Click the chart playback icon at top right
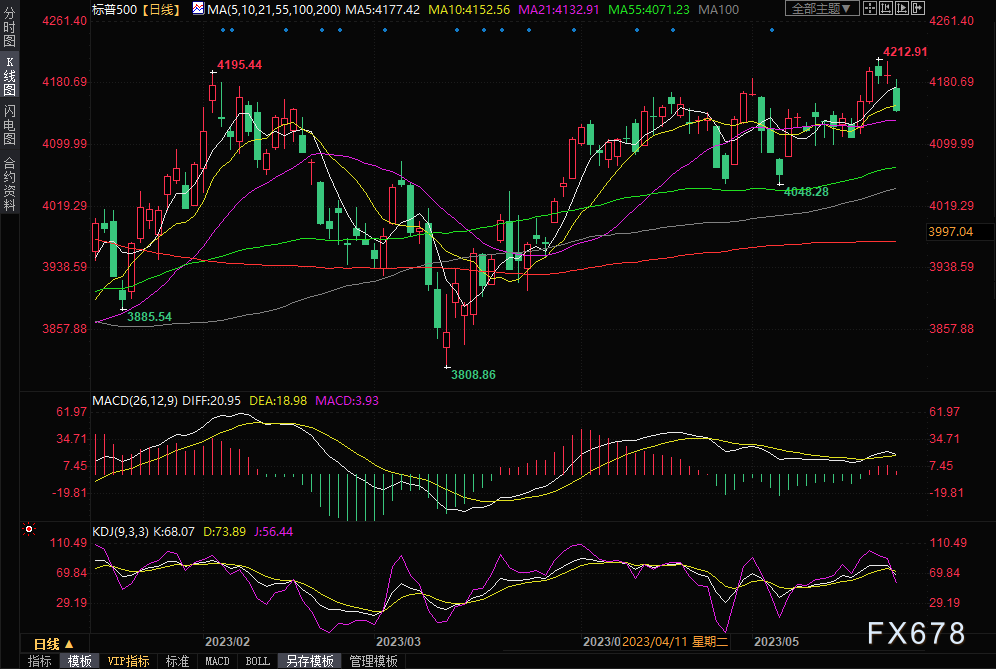 [903, 9]
